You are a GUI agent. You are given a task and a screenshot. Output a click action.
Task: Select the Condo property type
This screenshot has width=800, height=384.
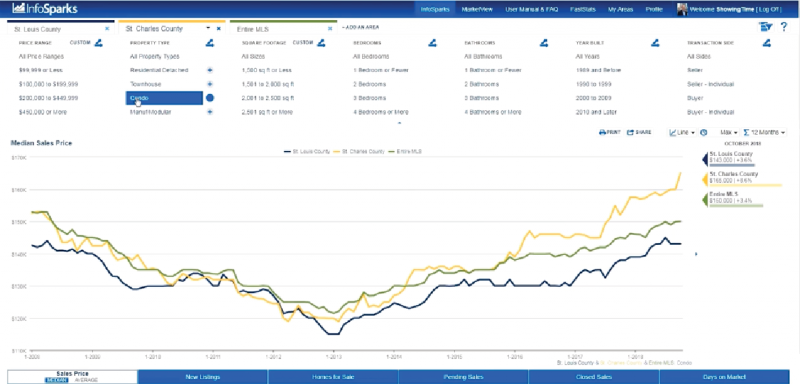click(164, 98)
